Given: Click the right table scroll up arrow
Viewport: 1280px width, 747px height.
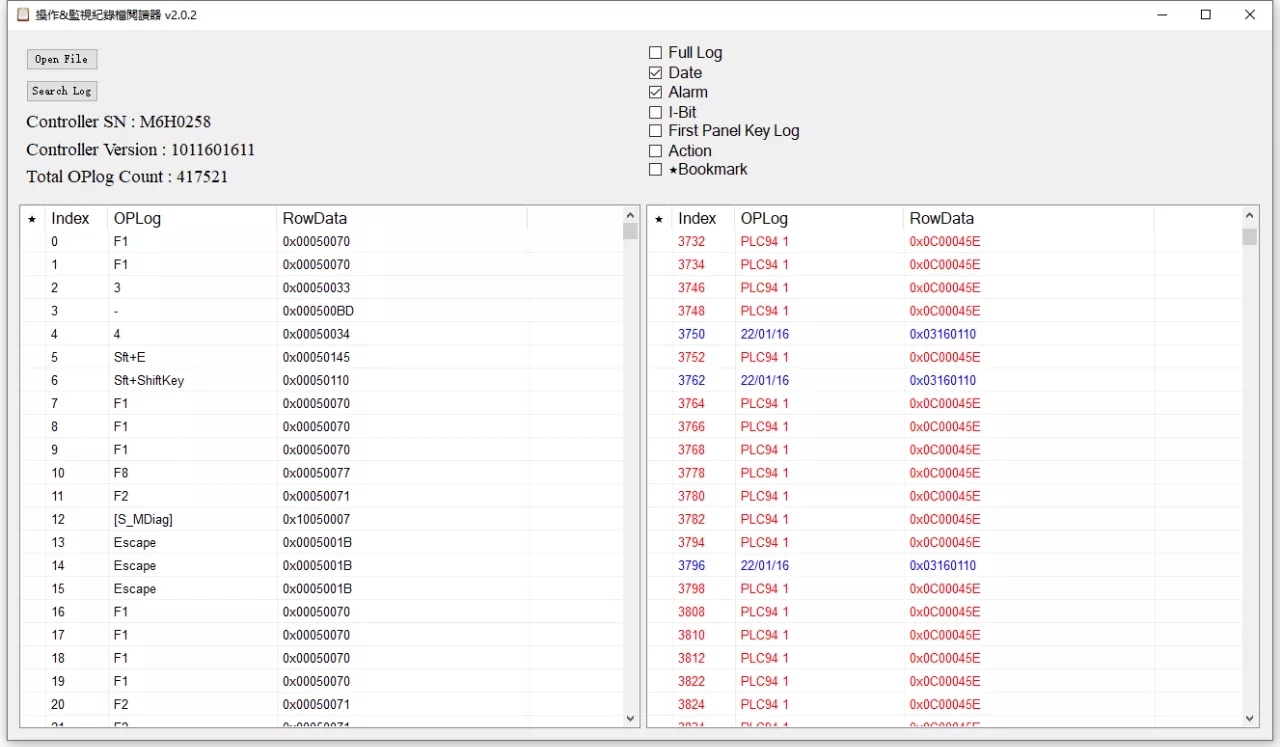Looking at the screenshot, I should [1250, 215].
